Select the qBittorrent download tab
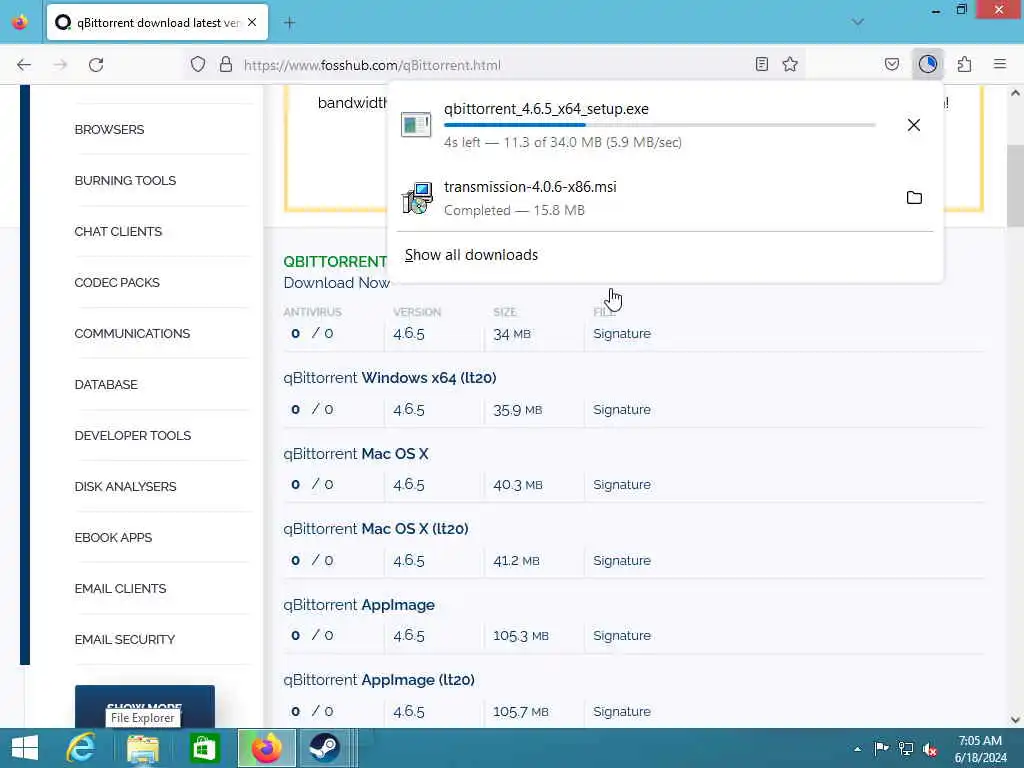The width and height of the screenshot is (1024, 768). click(x=157, y=23)
